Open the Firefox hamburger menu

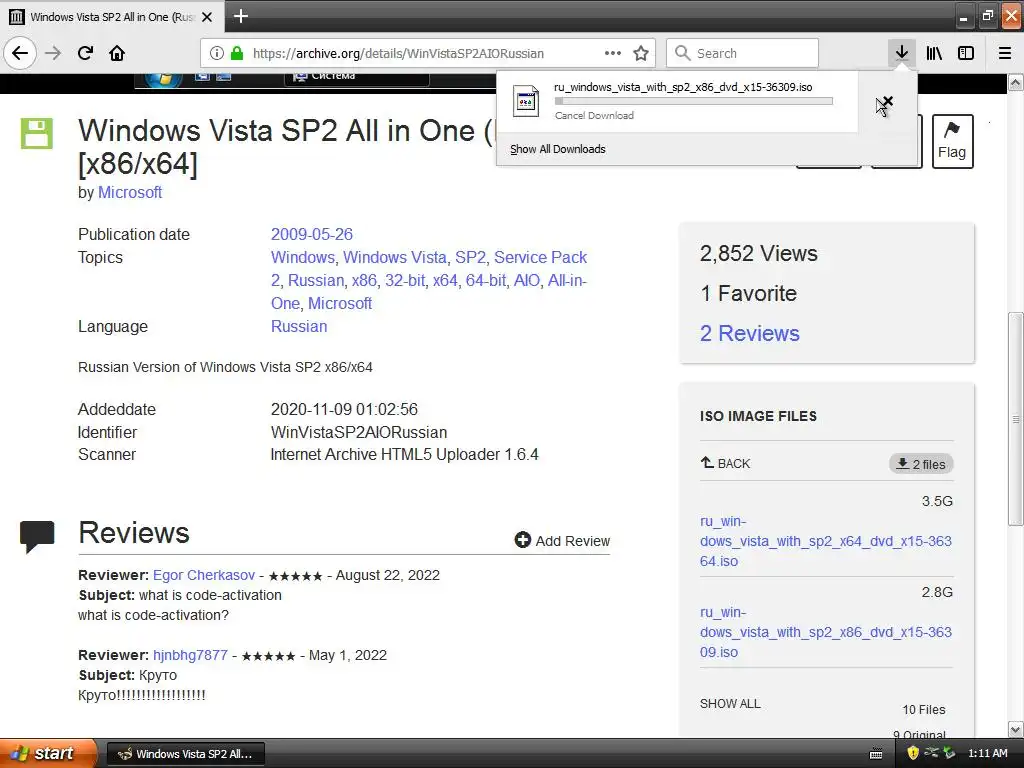[x=1004, y=53]
